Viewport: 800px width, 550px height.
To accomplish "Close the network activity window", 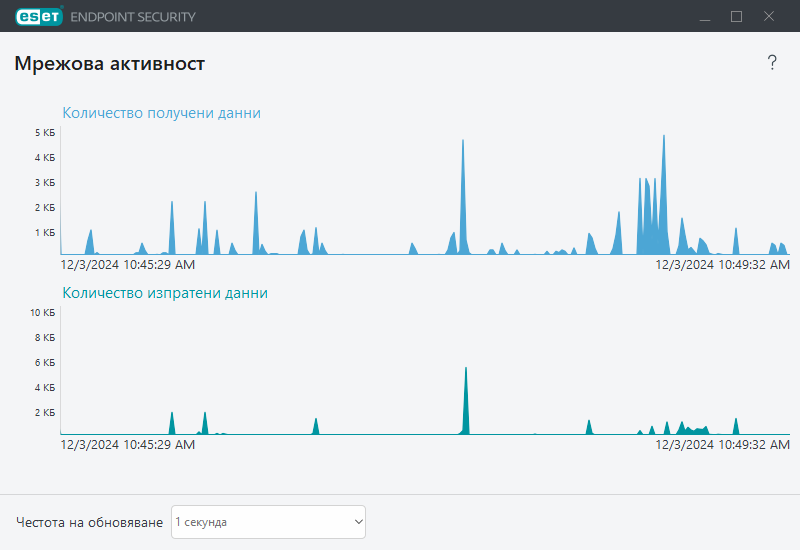I will pos(769,16).
